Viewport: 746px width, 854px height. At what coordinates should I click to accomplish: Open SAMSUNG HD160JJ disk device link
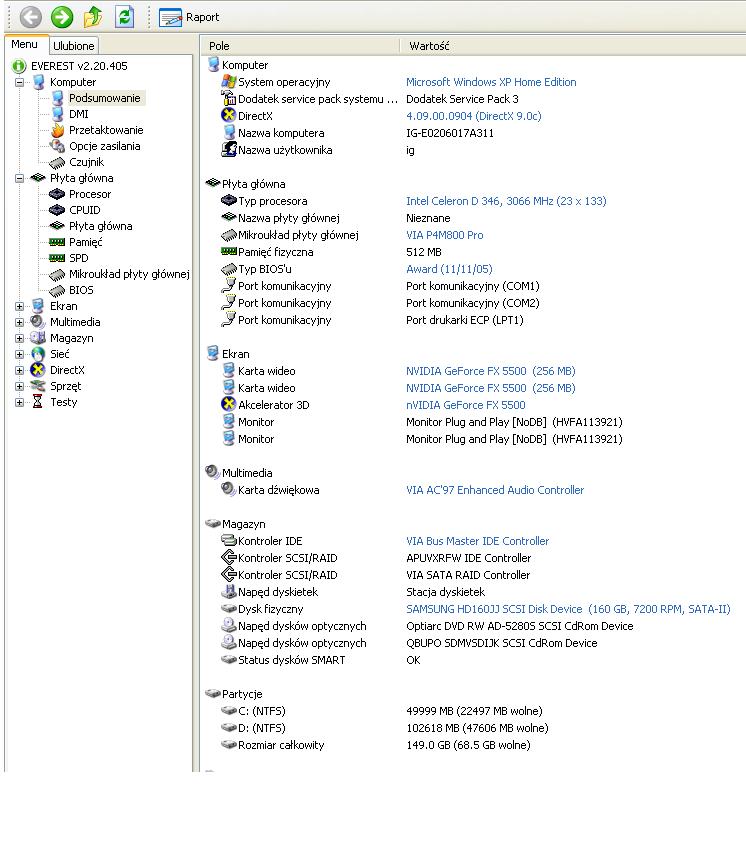click(568, 609)
